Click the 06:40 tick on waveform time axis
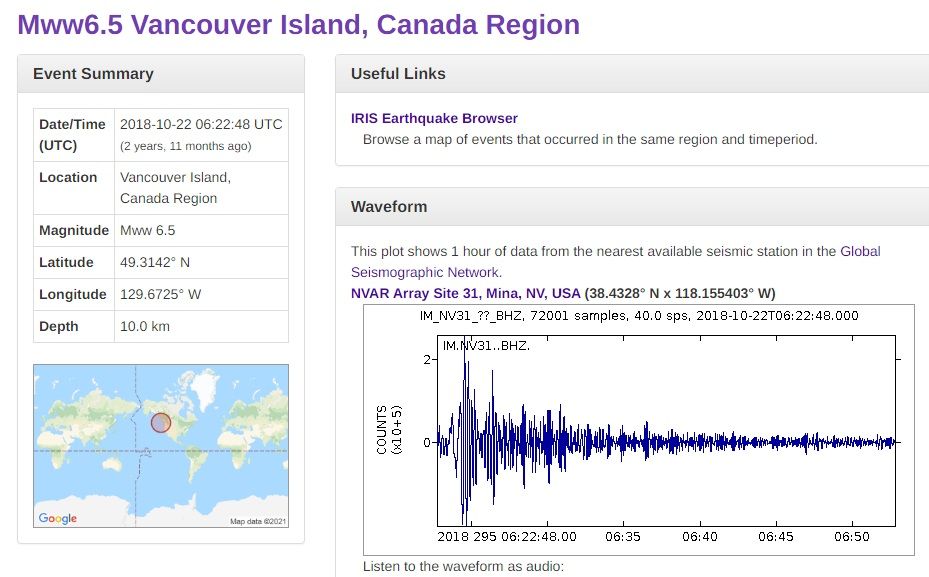The width and height of the screenshot is (929, 577). (700, 537)
